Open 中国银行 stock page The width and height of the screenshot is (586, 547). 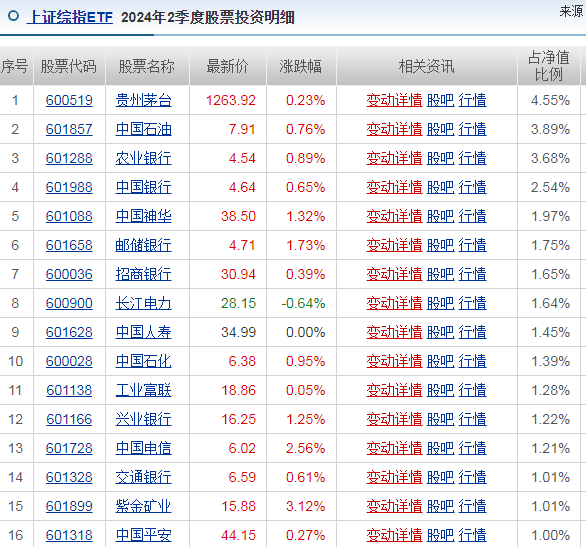coord(144,187)
